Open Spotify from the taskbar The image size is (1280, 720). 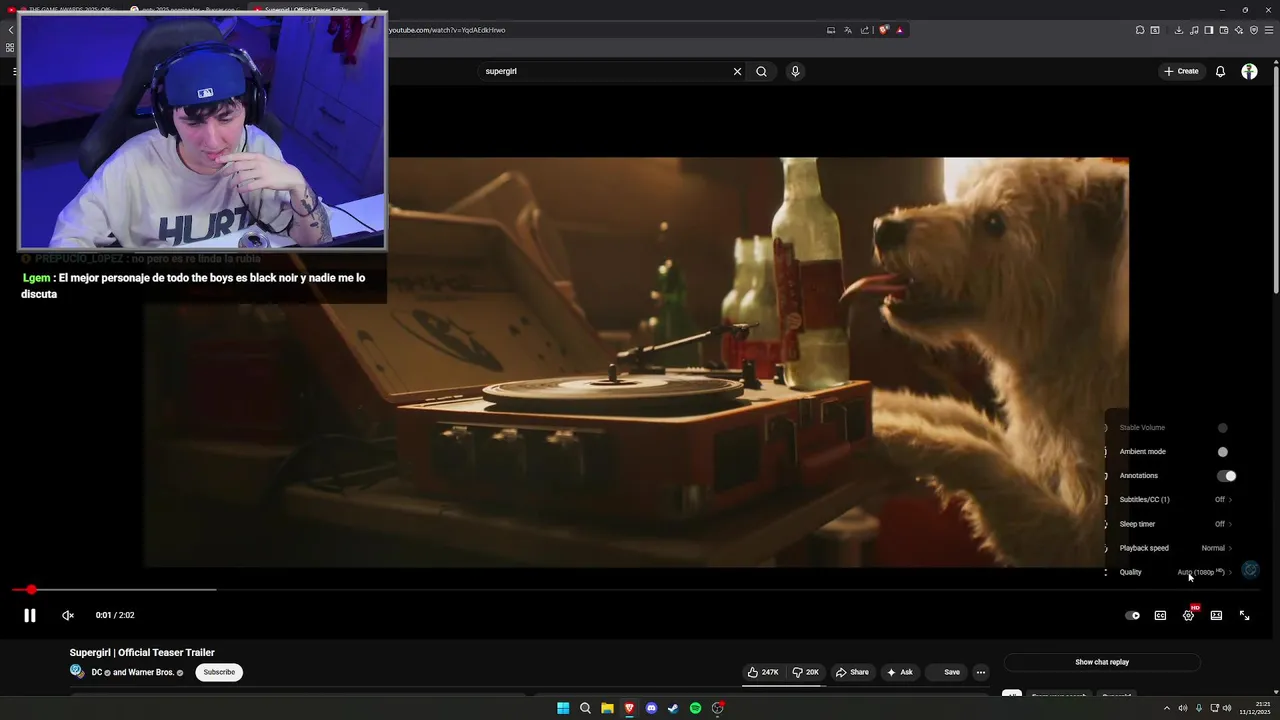[695, 708]
